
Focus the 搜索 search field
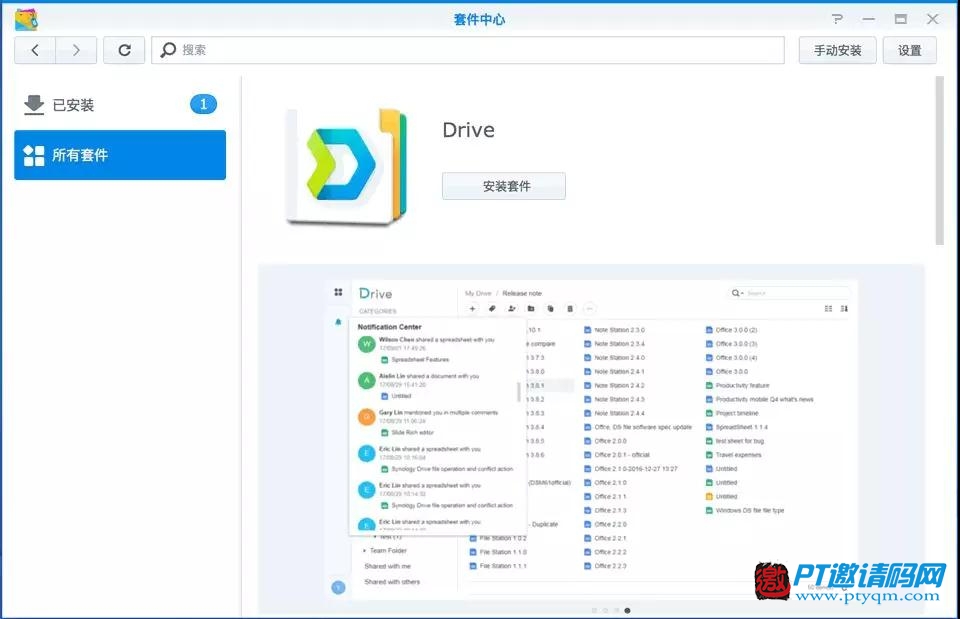pos(468,50)
